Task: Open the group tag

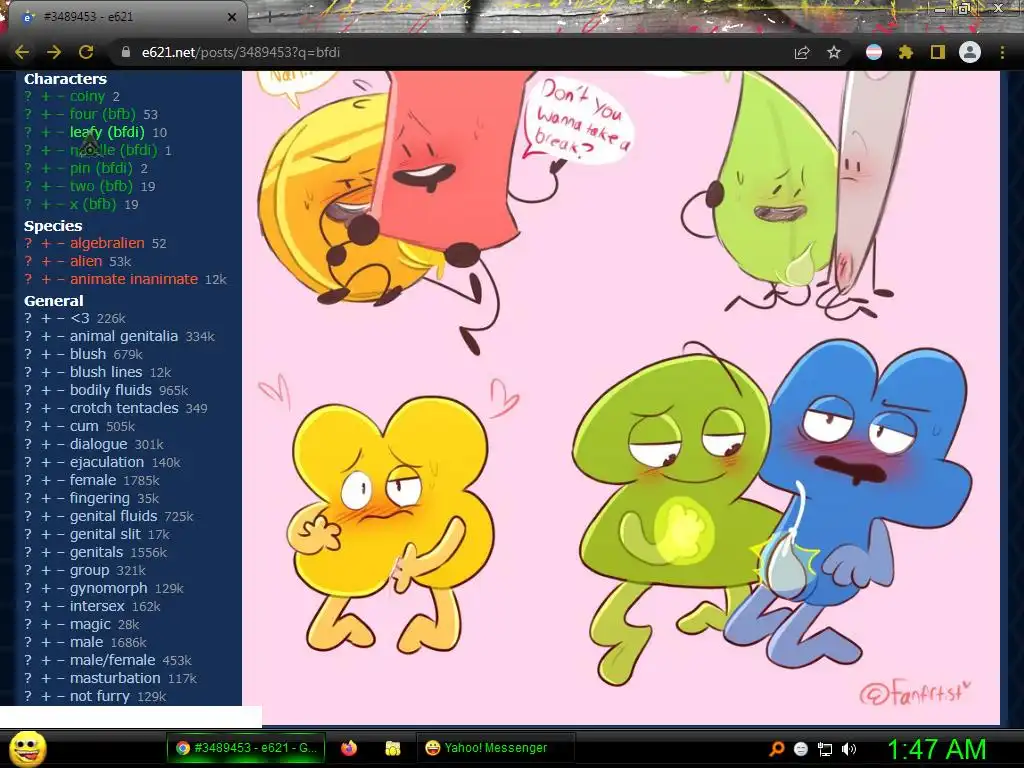Action: 89,570
